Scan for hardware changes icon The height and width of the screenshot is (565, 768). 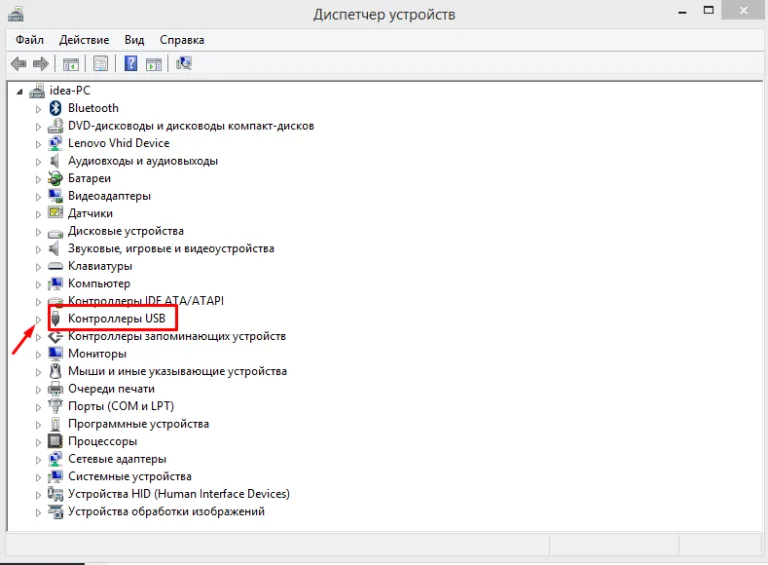[x=184, y=63]
